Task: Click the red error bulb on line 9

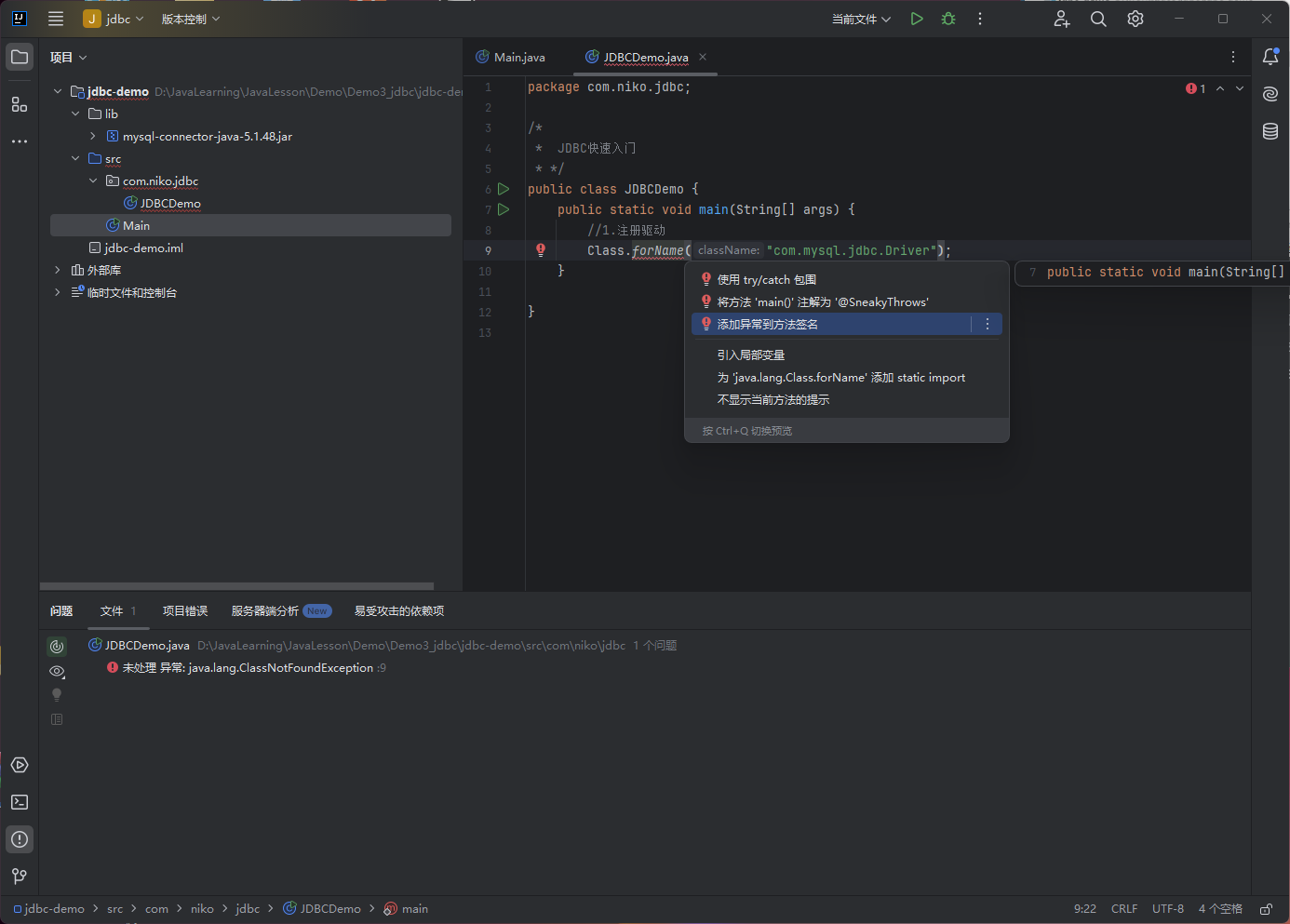Action: (541, 249)
